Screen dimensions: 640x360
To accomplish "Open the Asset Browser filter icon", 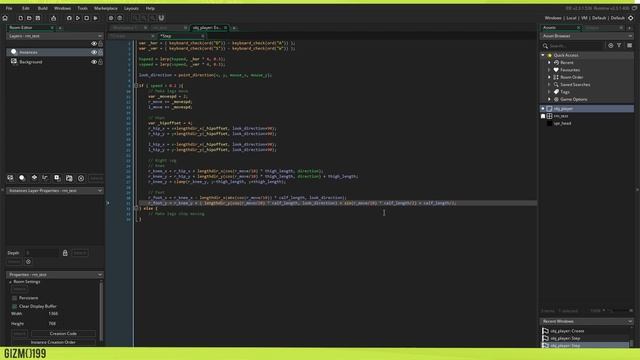I will [619, 46].
